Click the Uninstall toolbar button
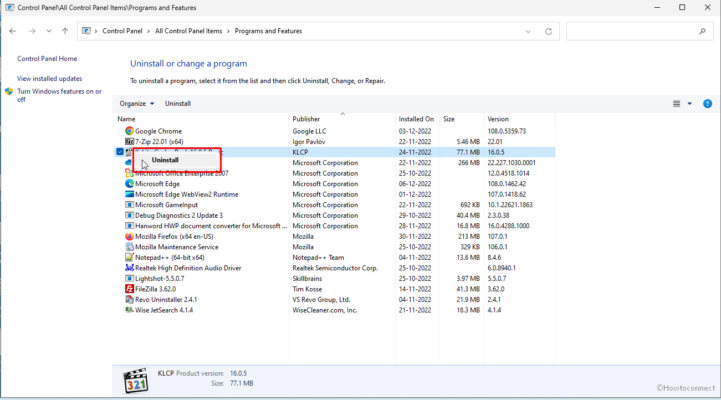 (178, 104)
